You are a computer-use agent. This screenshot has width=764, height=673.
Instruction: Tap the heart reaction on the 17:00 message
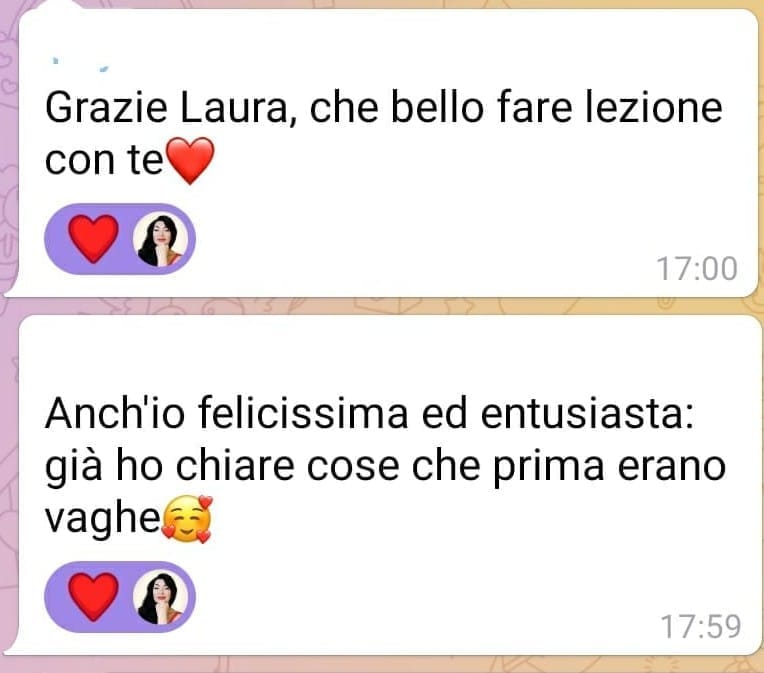coord(93,239)
